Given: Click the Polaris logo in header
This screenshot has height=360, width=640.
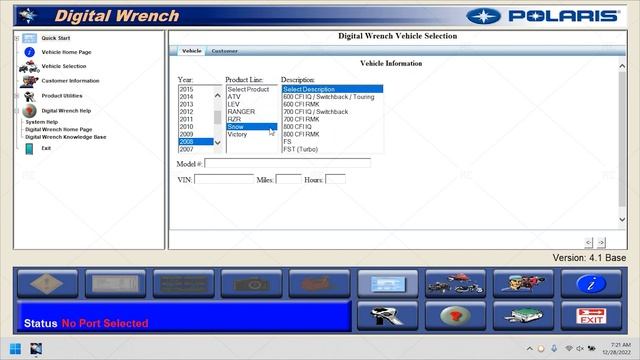Looking at the screenshot, I should 543,16.
